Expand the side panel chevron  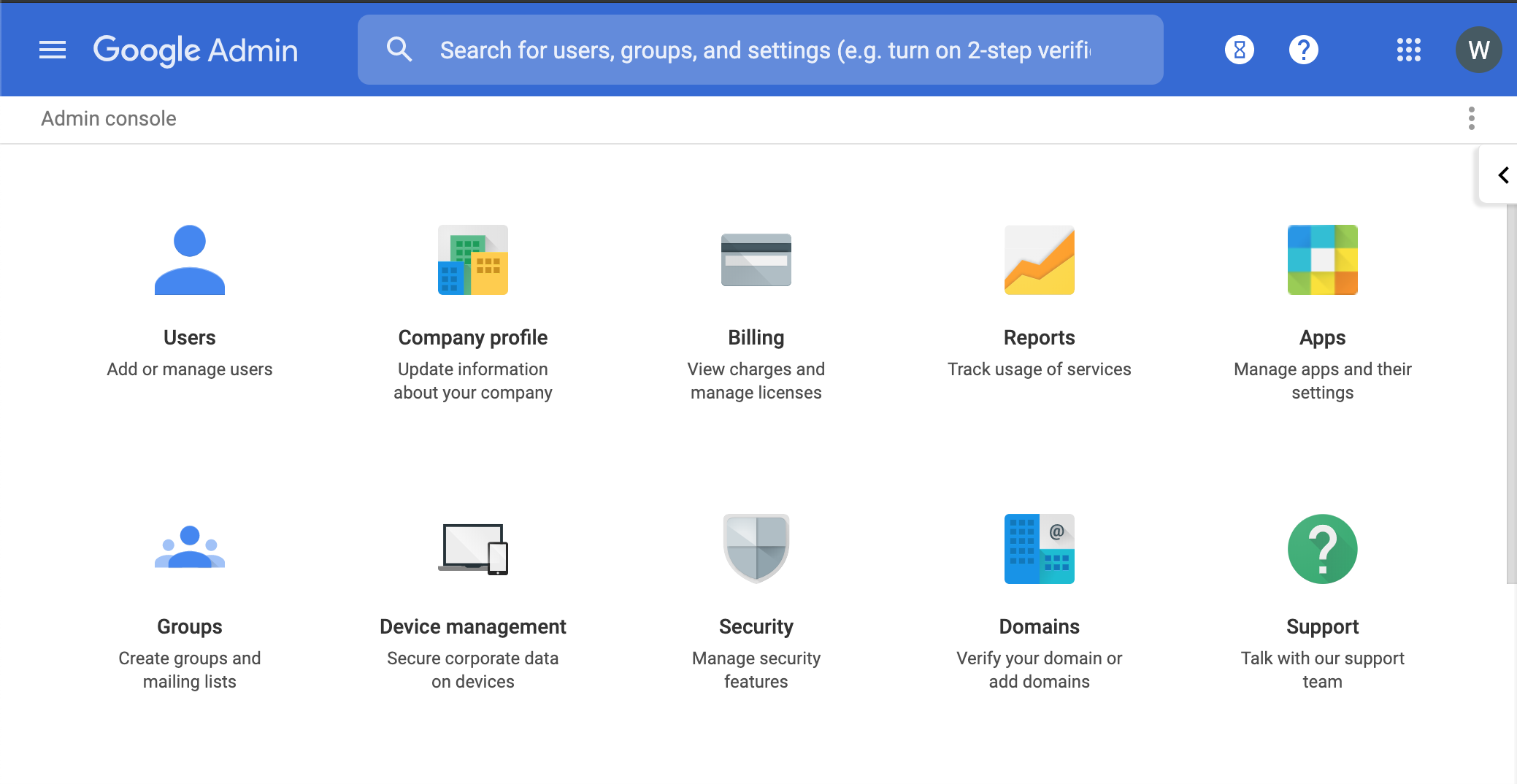(1502, 175)
